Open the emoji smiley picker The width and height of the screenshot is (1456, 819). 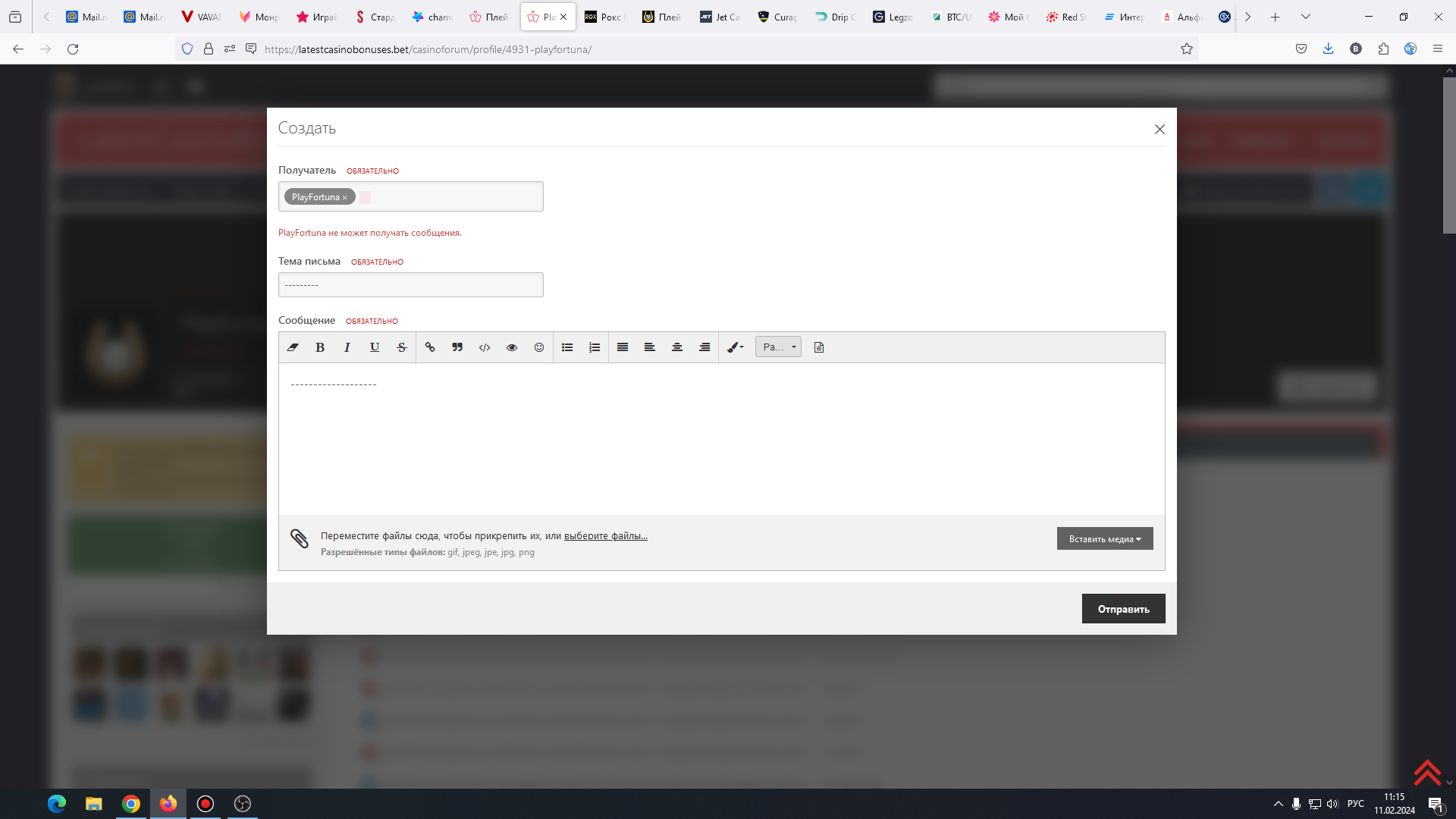point(539,347)
